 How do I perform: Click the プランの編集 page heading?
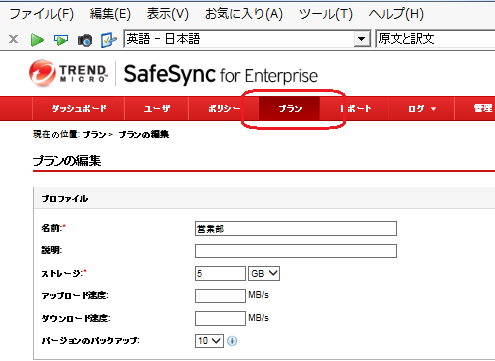pos(67,161)
